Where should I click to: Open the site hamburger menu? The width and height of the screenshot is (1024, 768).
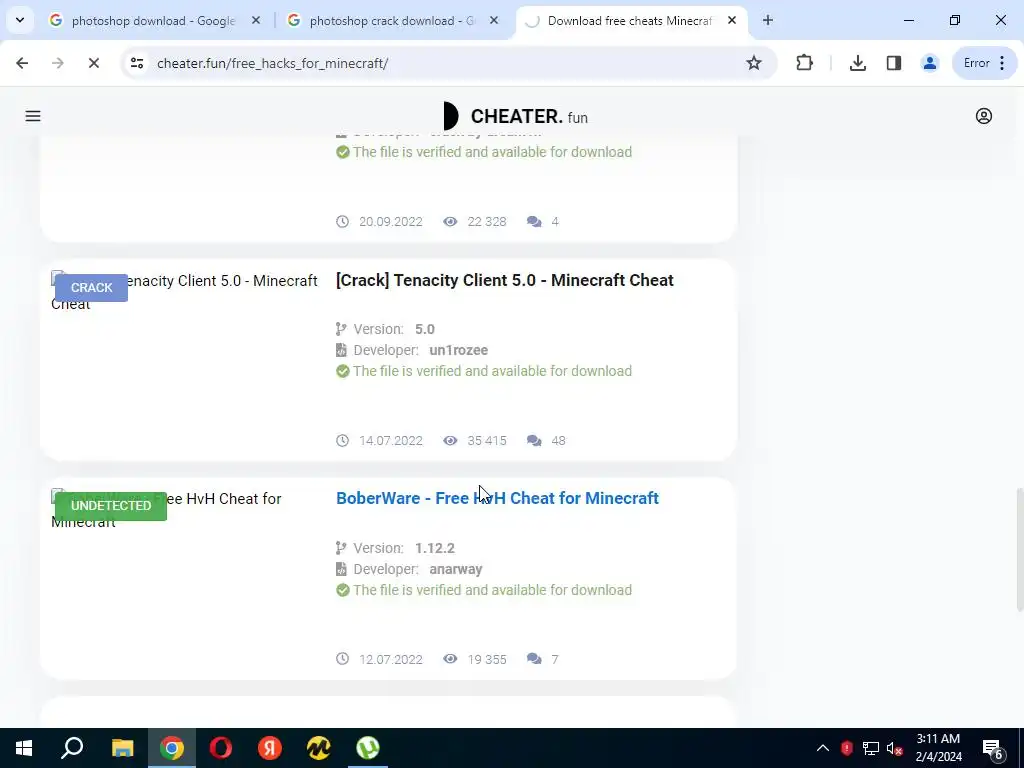33,116
